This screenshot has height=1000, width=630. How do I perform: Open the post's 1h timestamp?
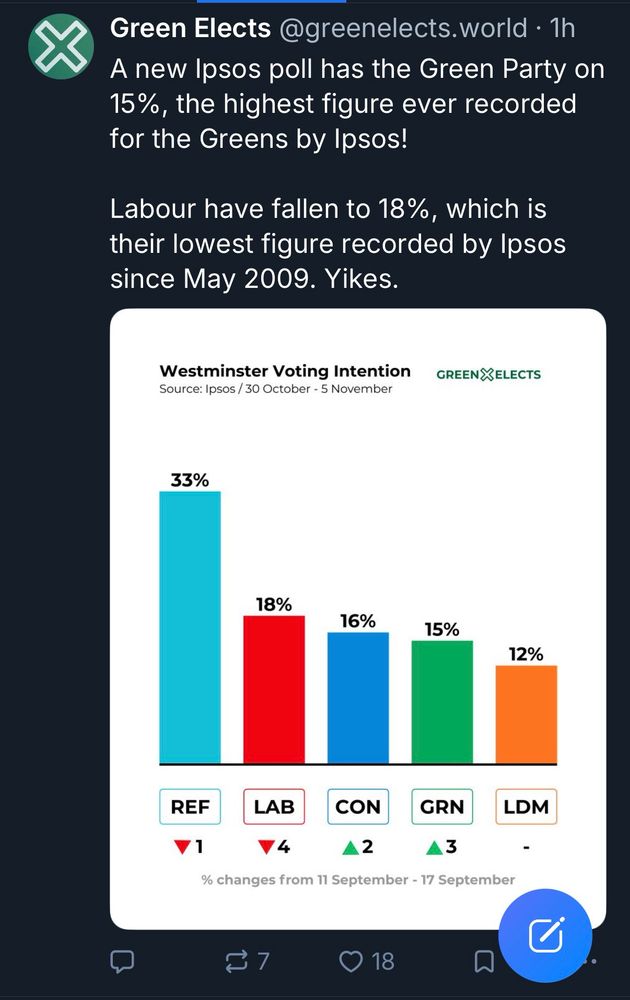click(x=563, y=28)
